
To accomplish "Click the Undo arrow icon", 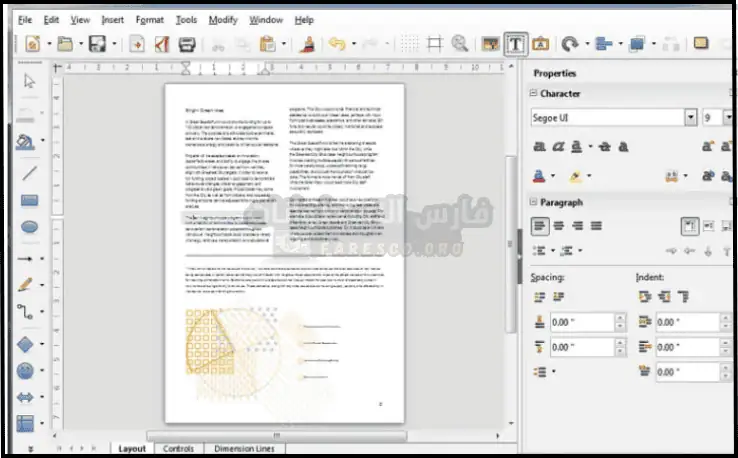I will [x=337, y=44].
